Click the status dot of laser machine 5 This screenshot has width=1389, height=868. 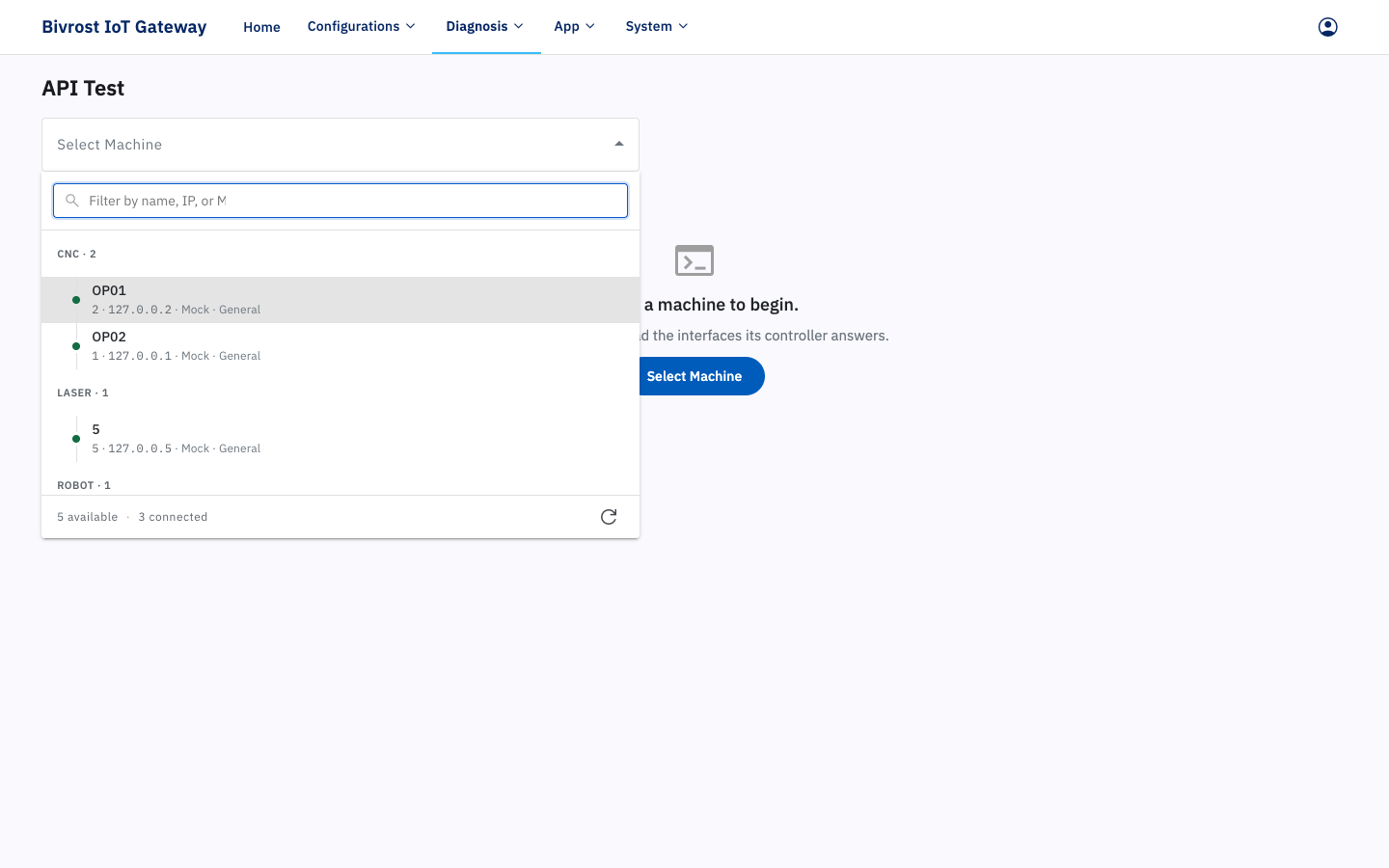pos(76,439)
